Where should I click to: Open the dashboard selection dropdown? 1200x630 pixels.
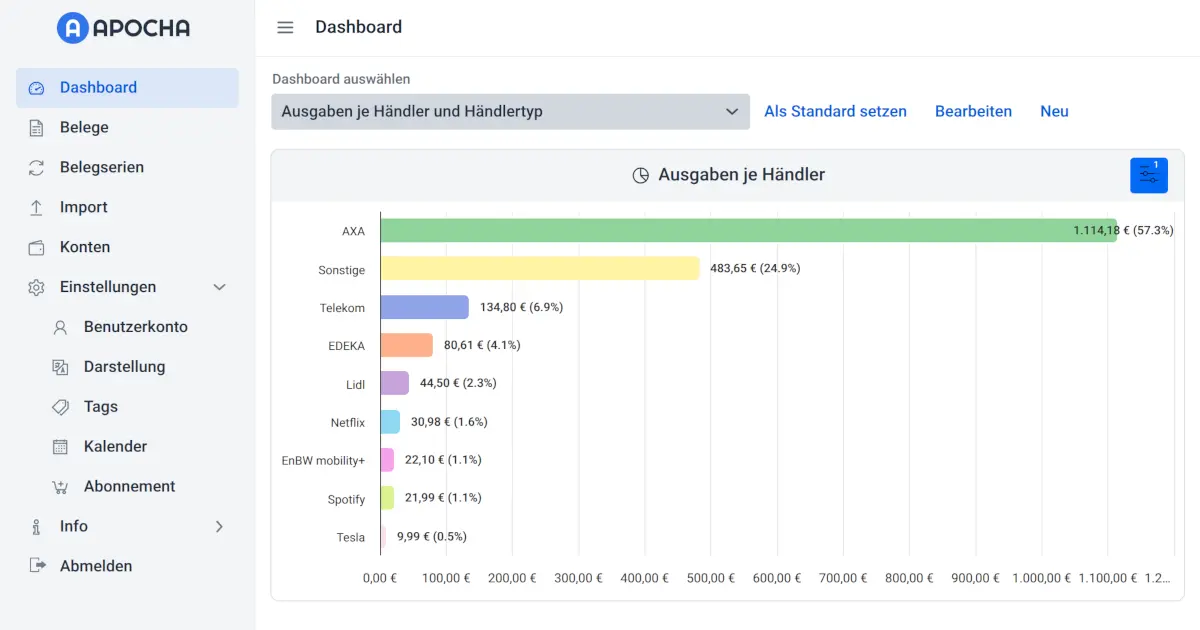510,112
